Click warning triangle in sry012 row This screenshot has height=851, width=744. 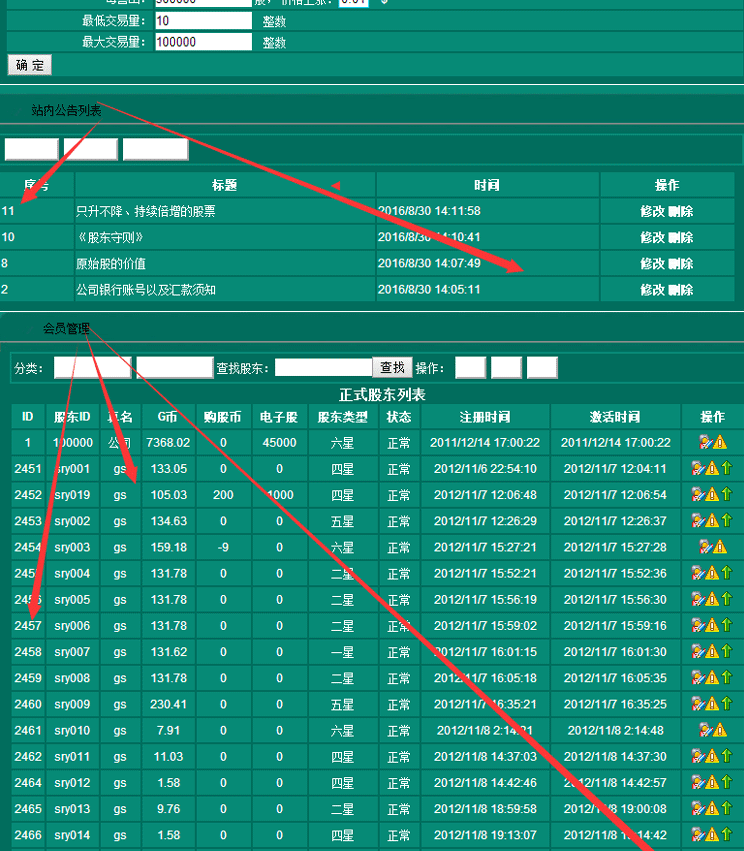tap(712, 782)
